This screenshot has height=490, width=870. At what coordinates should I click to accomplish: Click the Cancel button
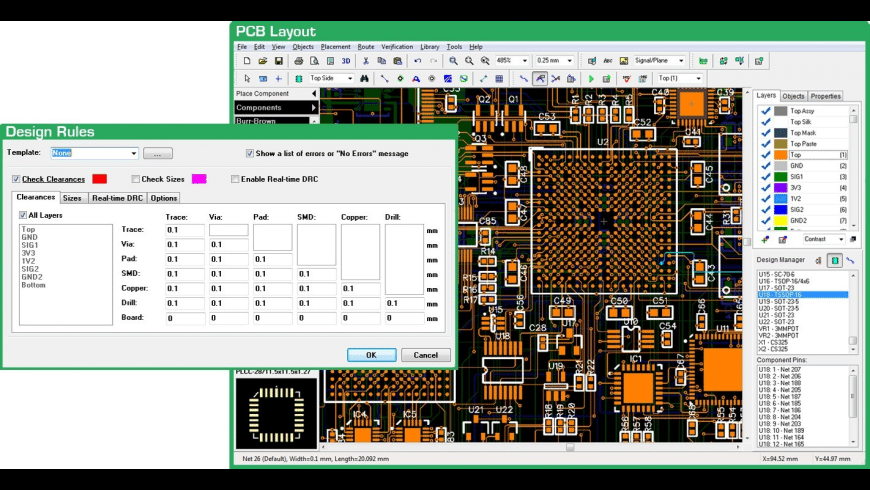425,355
